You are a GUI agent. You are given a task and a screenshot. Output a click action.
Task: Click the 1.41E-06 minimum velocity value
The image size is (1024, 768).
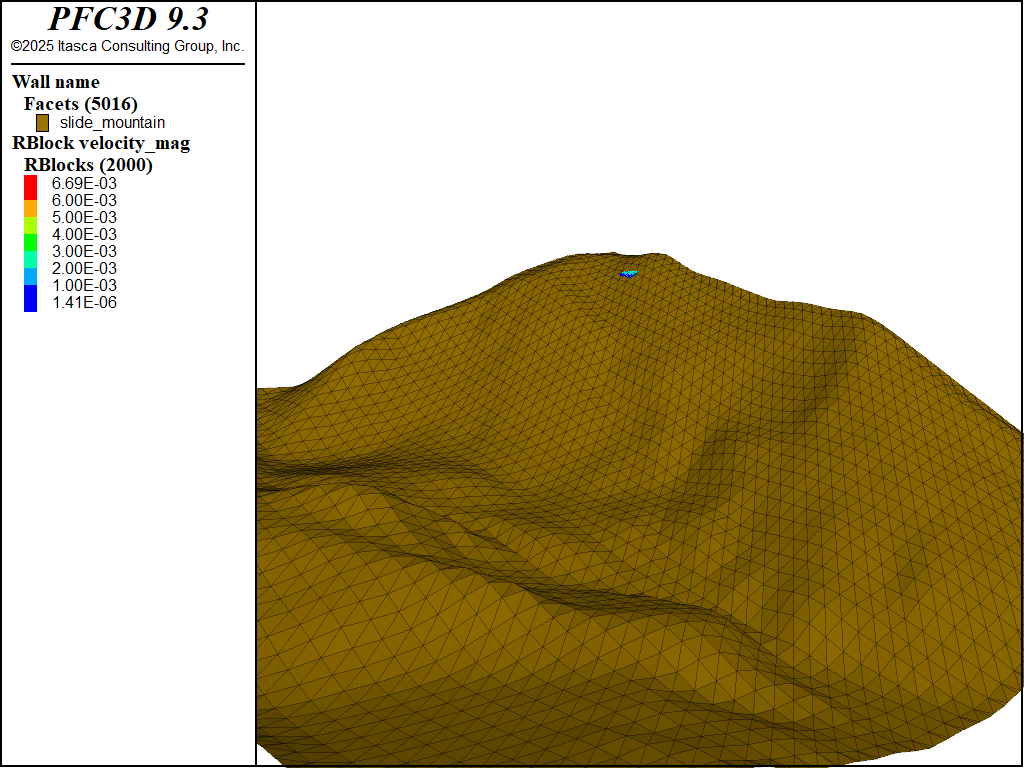pyautogui.click(x=84, y=302)
